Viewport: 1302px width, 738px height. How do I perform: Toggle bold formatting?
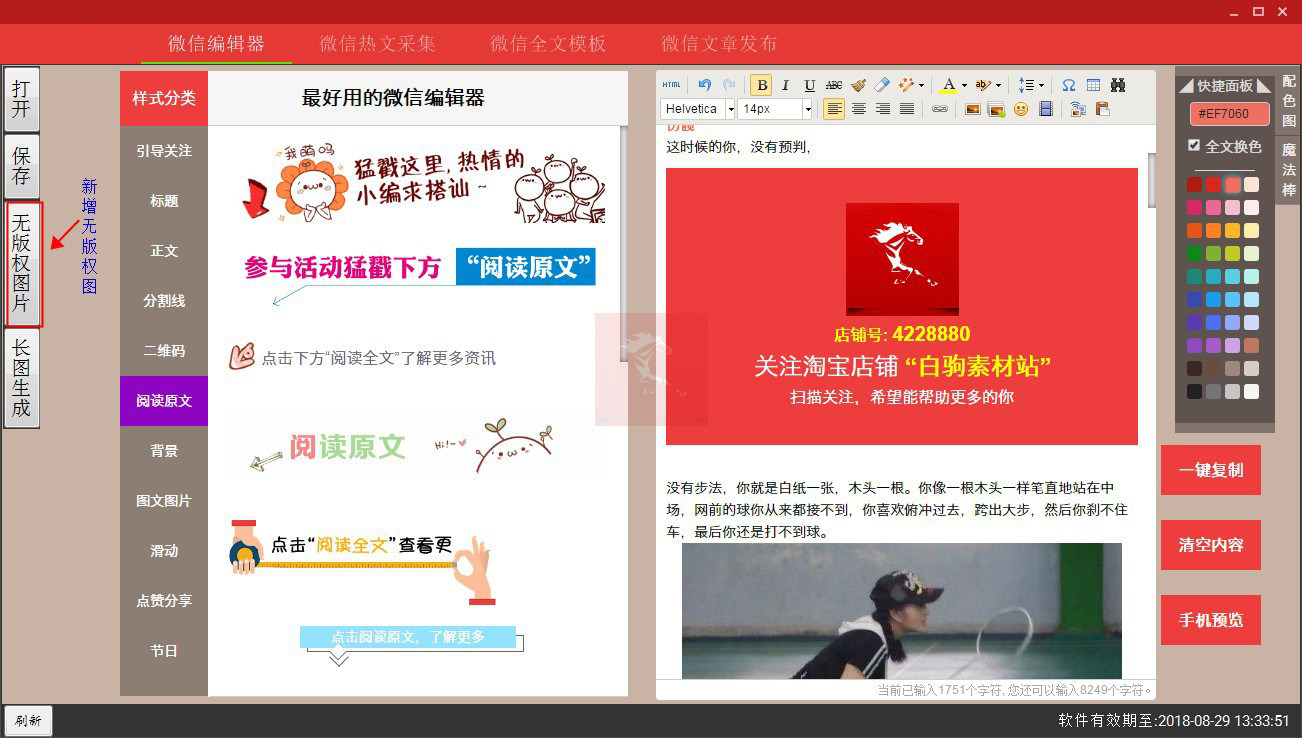(x=761, y=85)
